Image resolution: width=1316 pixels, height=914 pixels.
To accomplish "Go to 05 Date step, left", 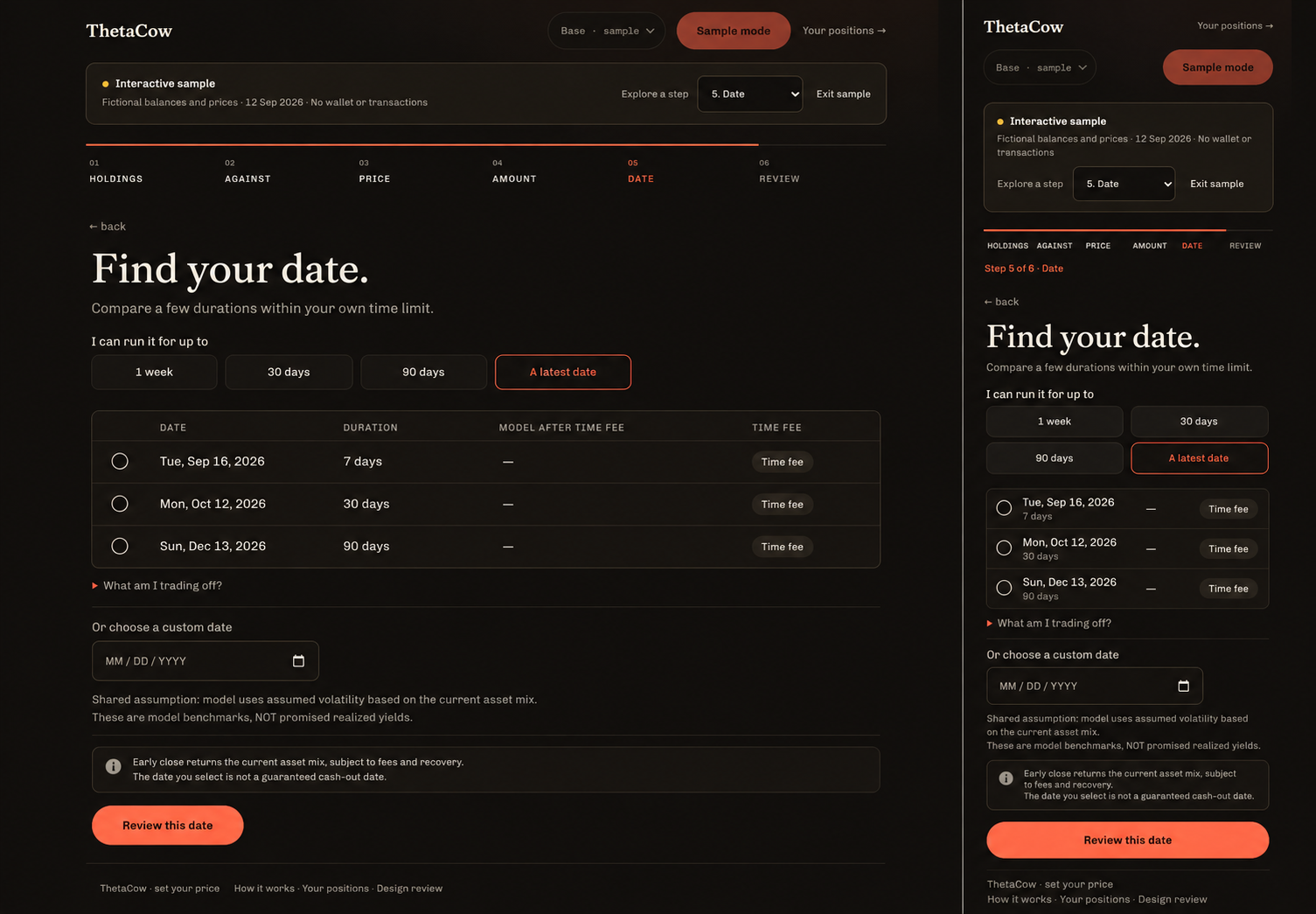I will [x=641, y=171].
